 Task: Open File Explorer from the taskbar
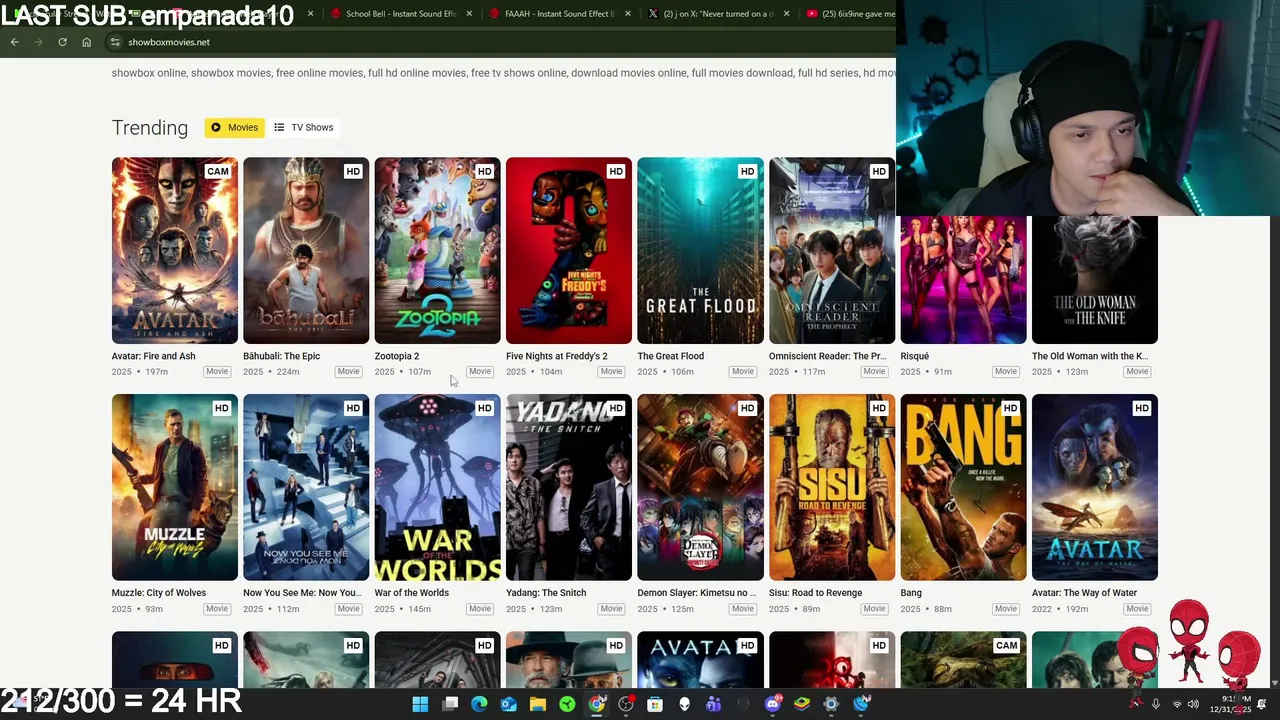click(537, 704)
